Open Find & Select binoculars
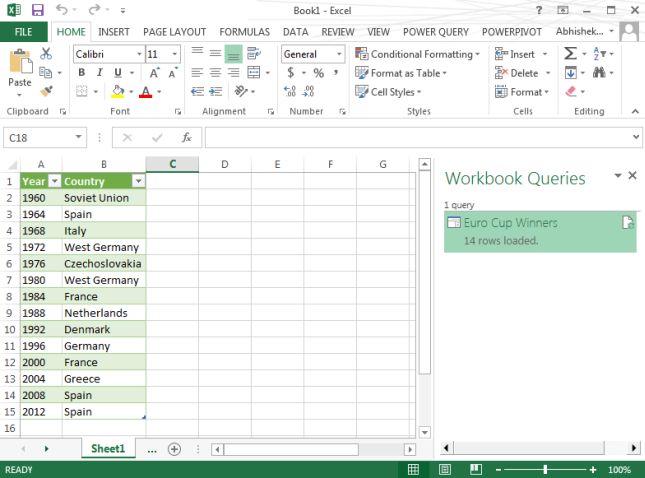This screenshot has width=645, height=478. click(599, 73)
